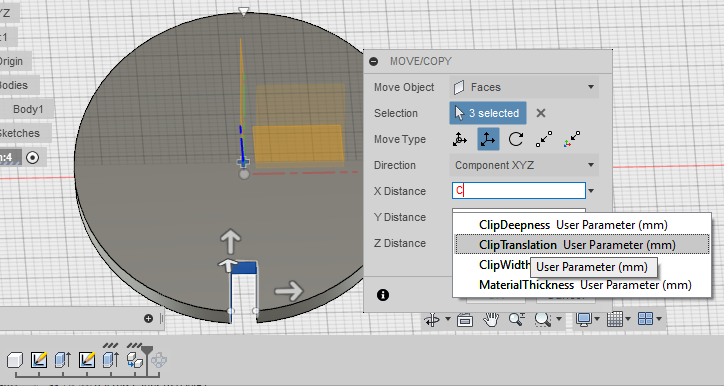Viewport: 724px width, 386px height.
Task: Open the Direction dropdown showing Component XYZ
Action: click(x=524, y=165)
